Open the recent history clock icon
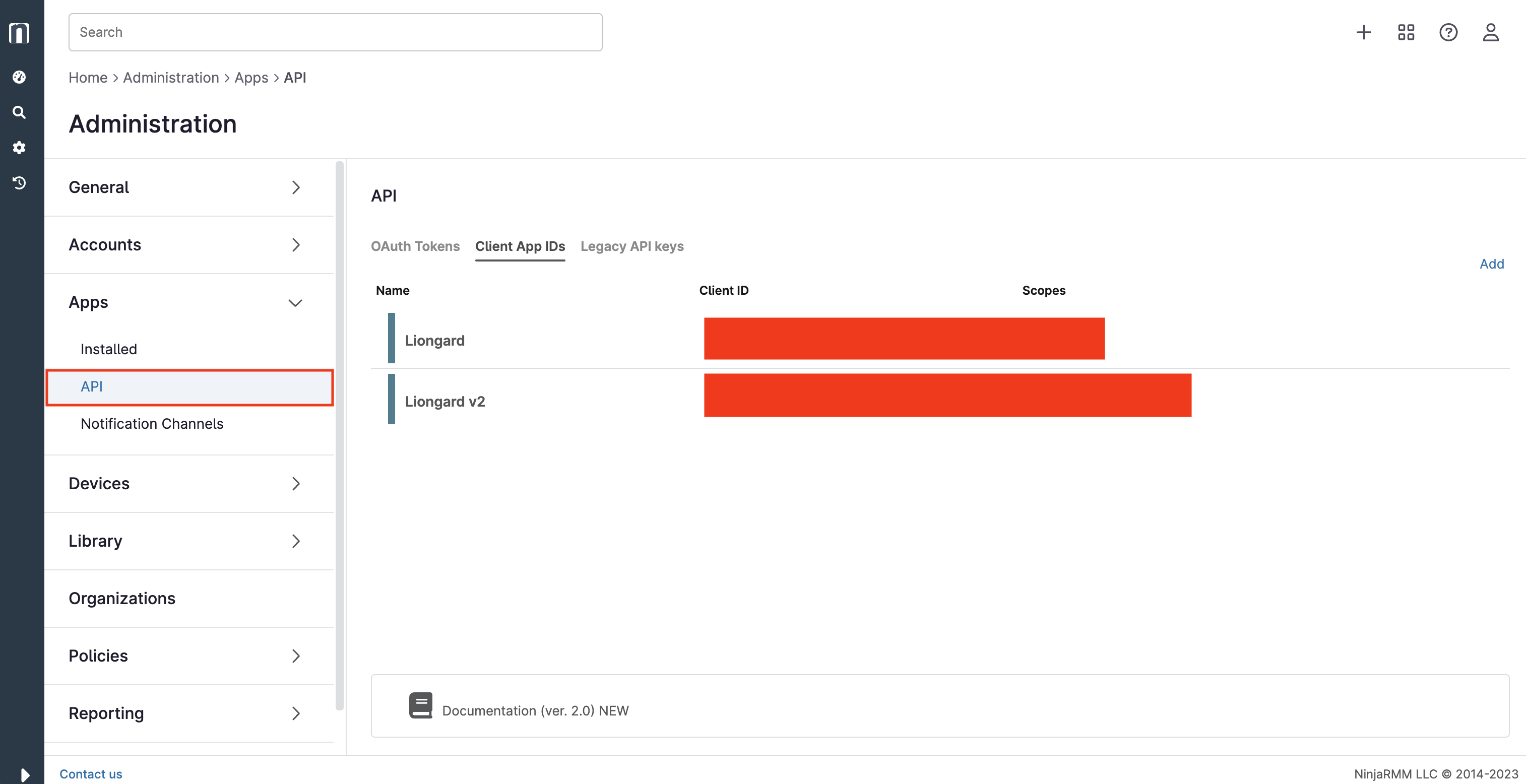This screenshot has height=784, width=1526. click(19, 183)
